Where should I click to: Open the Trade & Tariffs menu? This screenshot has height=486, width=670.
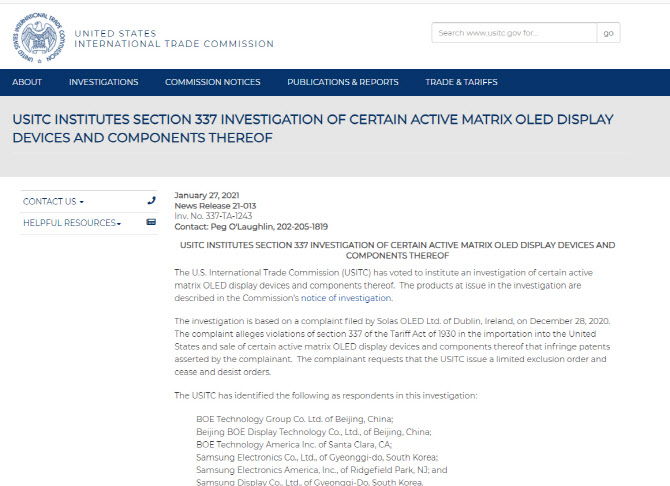pos(461,82)
